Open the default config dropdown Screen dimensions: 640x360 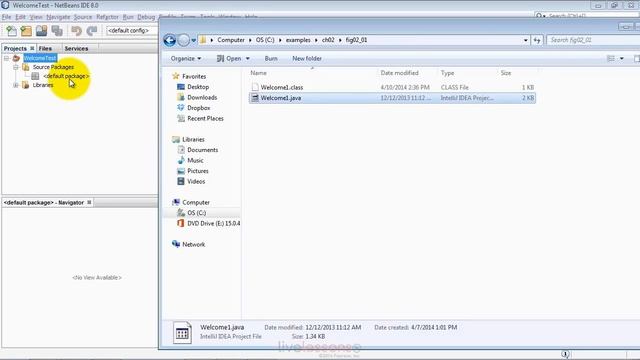pyautogui.click(x=131, y=31)
